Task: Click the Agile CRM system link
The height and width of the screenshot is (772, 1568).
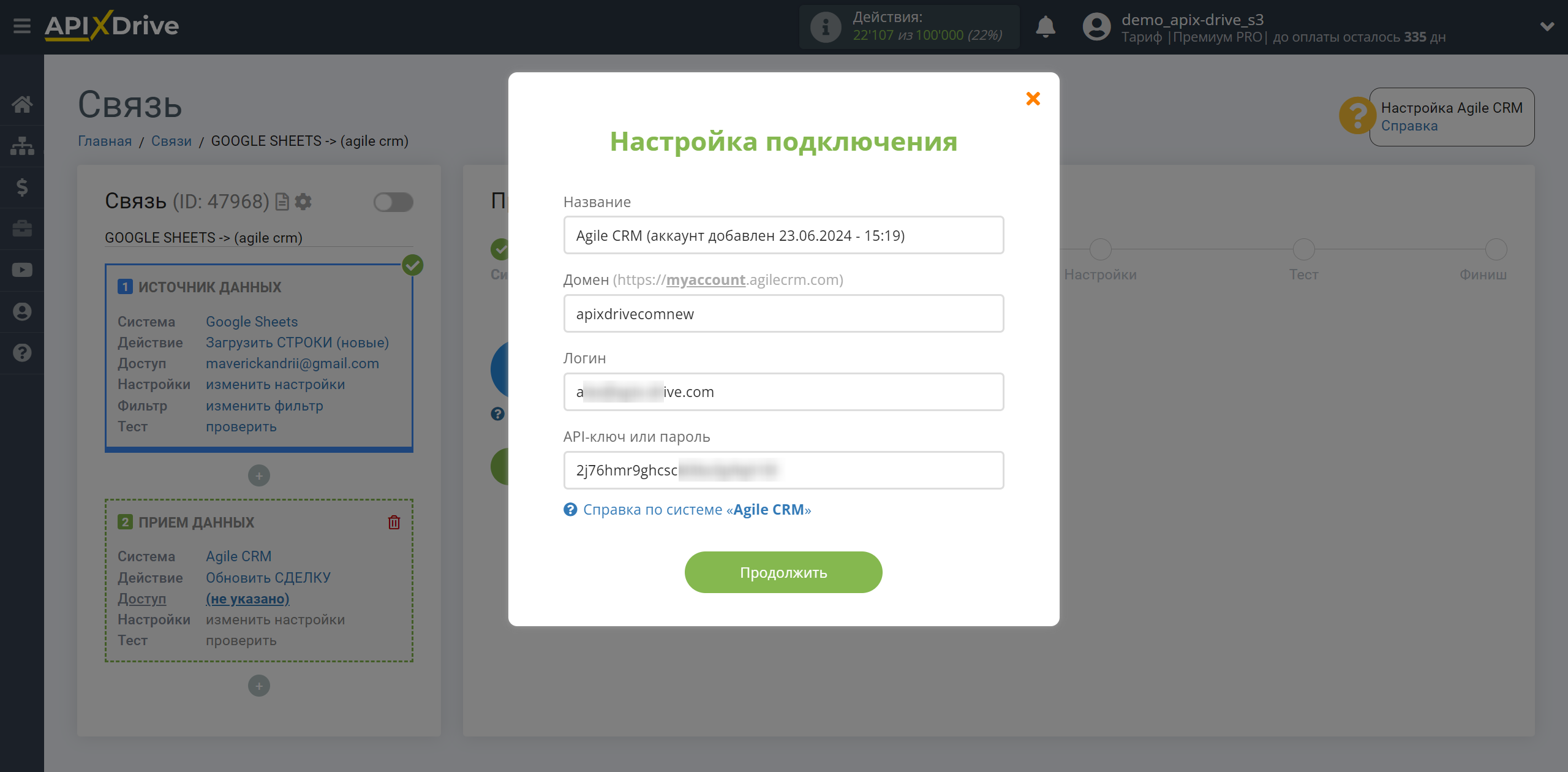Action: coord(238,556)
